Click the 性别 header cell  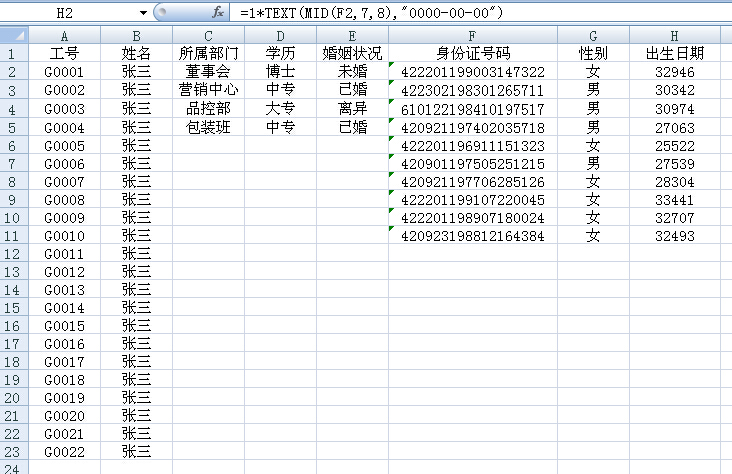pos(593,53)
